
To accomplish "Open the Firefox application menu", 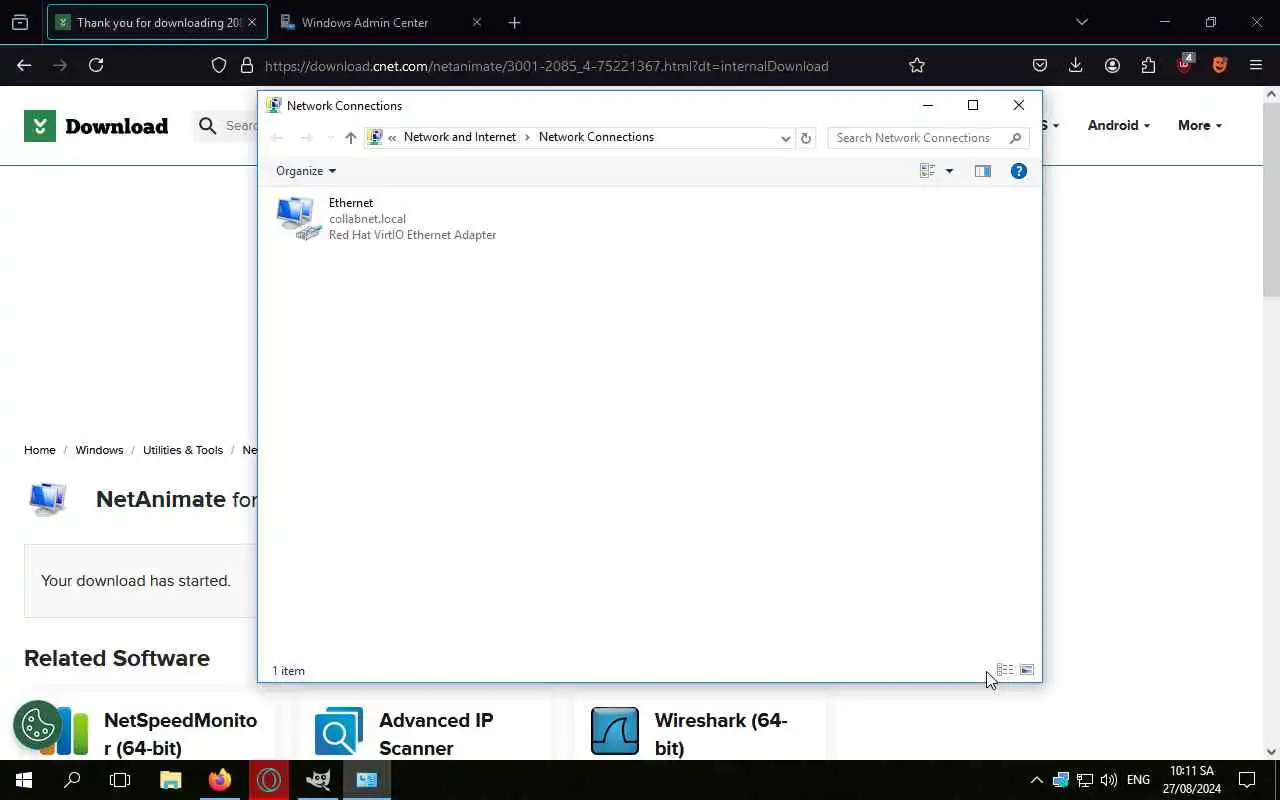I will pyautogui.click(x=1256, y=65).
